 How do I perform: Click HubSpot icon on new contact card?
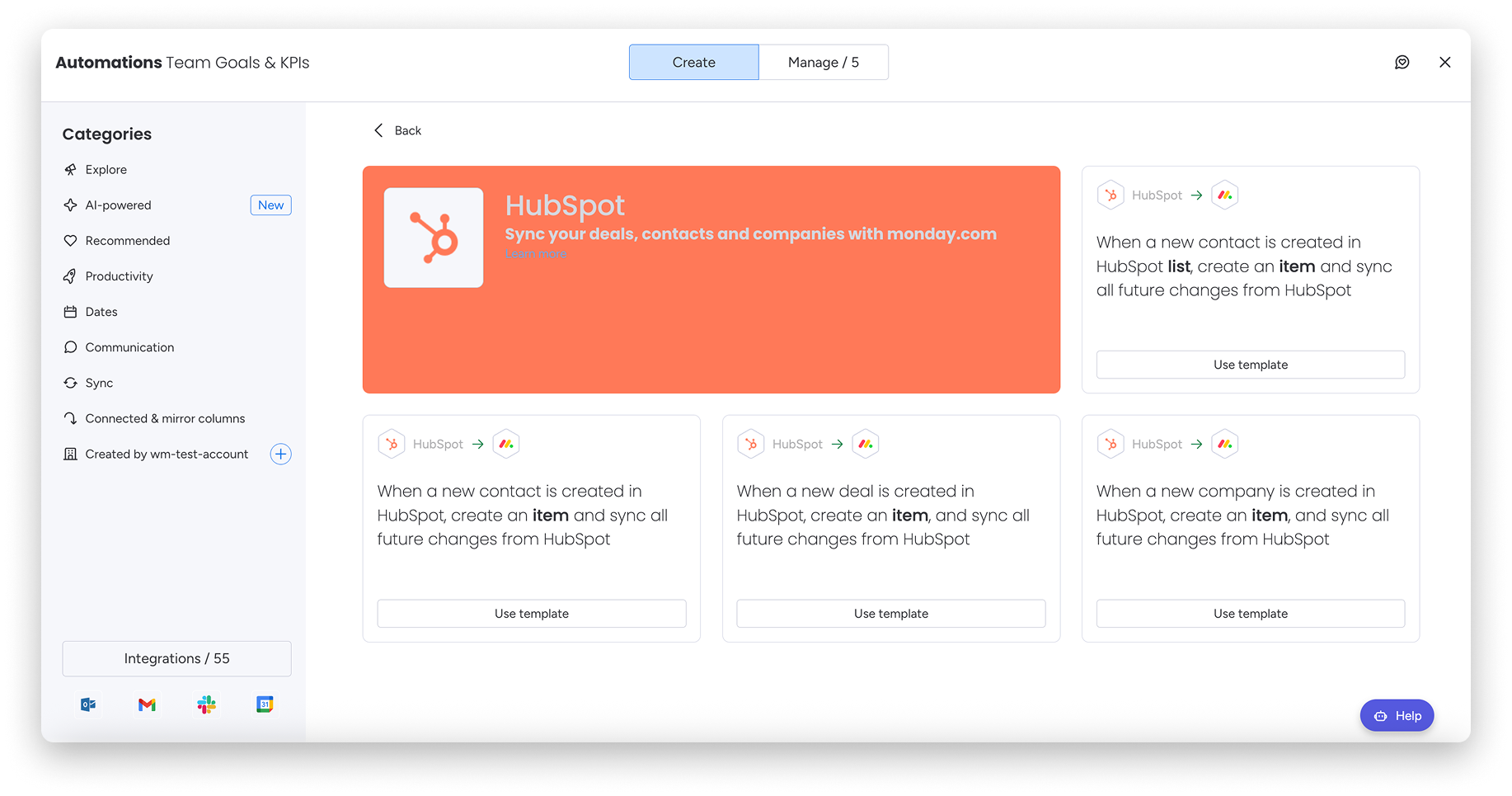(x=392, y=445)
